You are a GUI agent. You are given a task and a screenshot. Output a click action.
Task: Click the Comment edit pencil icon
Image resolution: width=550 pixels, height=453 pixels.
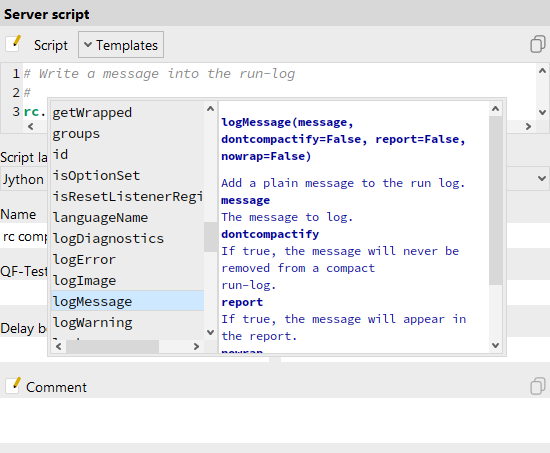point(13,386)
